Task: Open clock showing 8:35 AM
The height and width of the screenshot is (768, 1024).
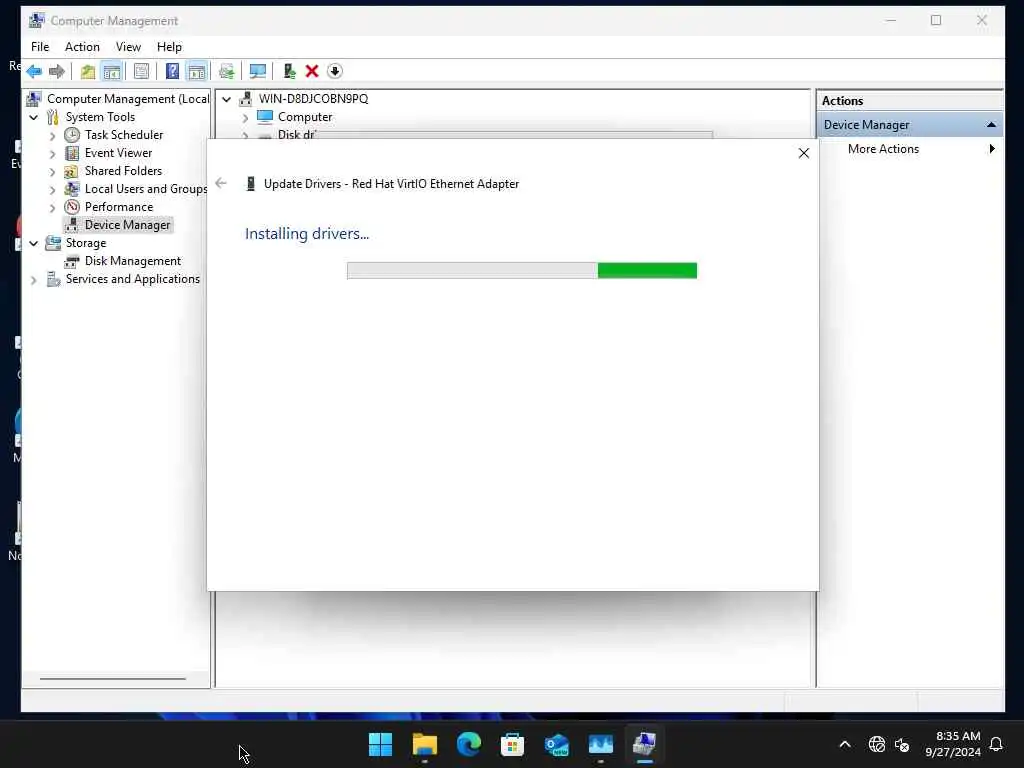Action: pos(953,744)
